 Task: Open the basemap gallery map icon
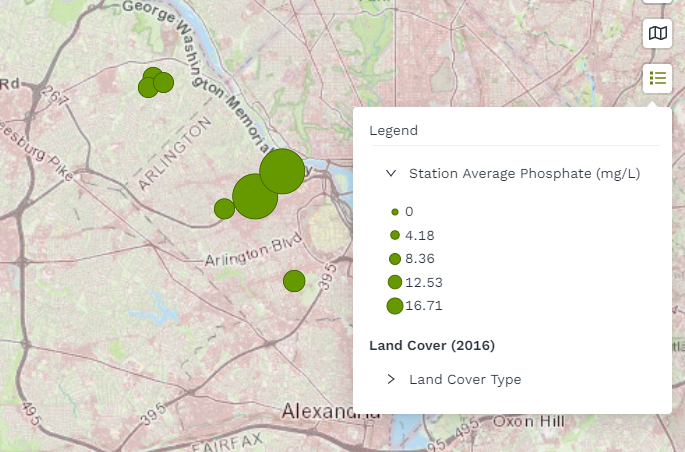(x=657, y=34)
